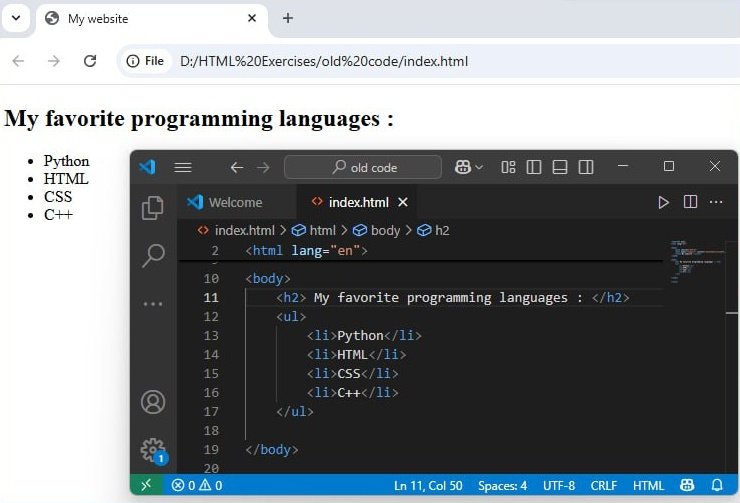This screenshot has width=740, height=503.
Task: Click the ul opening tag on line 12
Action: 291,317
